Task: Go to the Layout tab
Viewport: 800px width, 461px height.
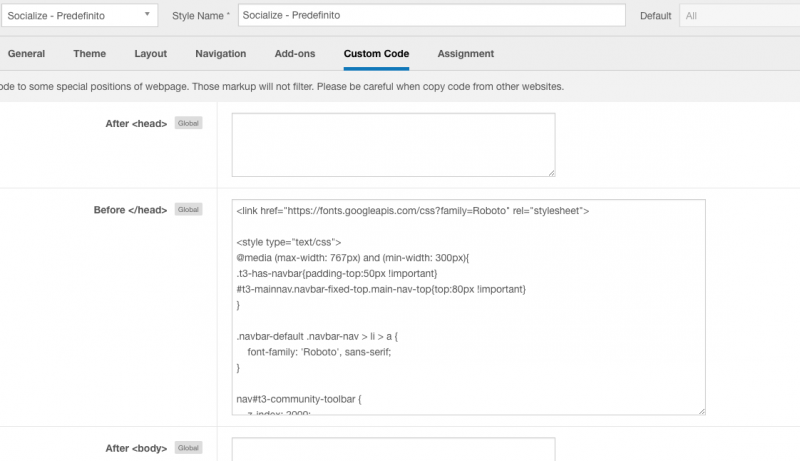Action: point(150,54)
